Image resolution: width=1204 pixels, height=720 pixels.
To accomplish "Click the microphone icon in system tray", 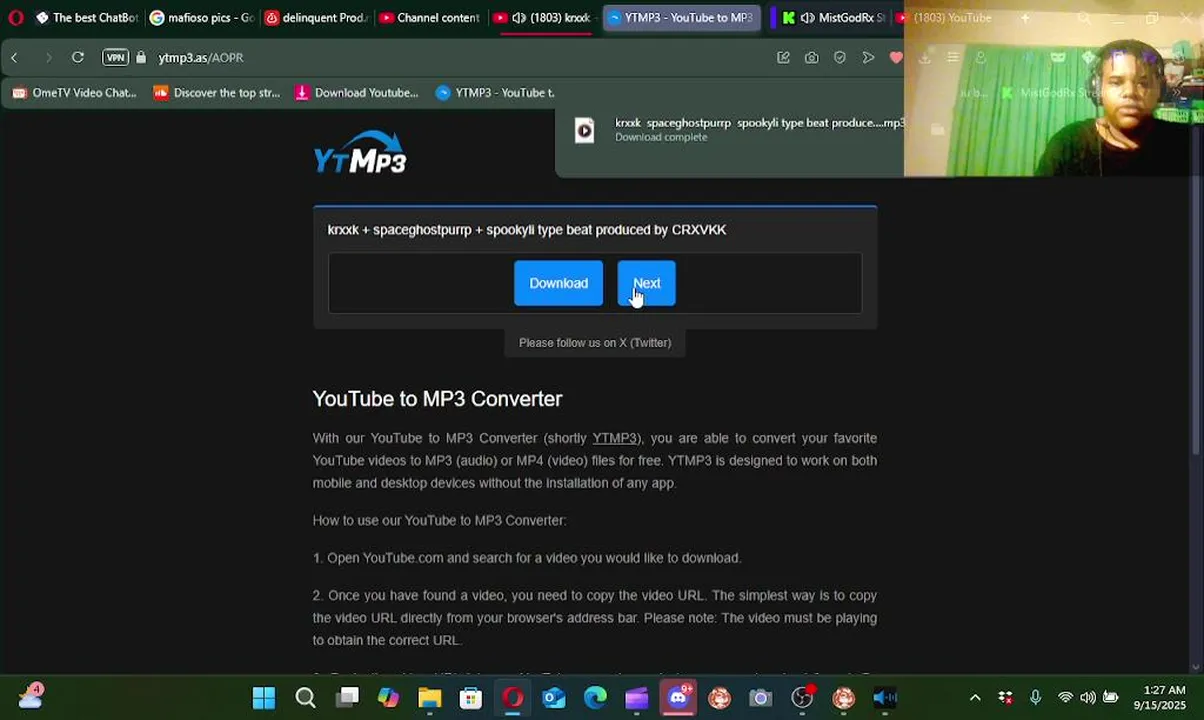I will pyautogui.click(x=1035, y=698).
